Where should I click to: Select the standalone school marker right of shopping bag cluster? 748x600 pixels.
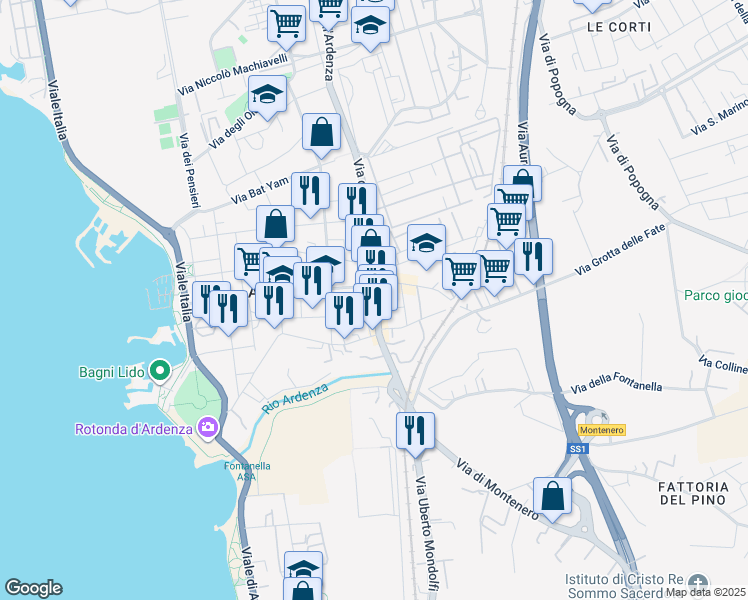[426, 244]
